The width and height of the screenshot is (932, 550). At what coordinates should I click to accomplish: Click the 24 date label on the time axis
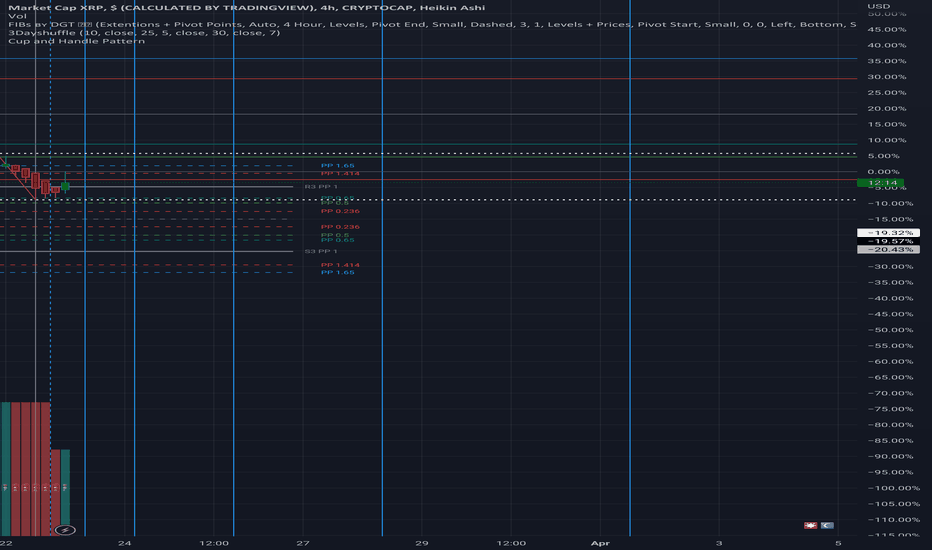click(x=124, y=543)
